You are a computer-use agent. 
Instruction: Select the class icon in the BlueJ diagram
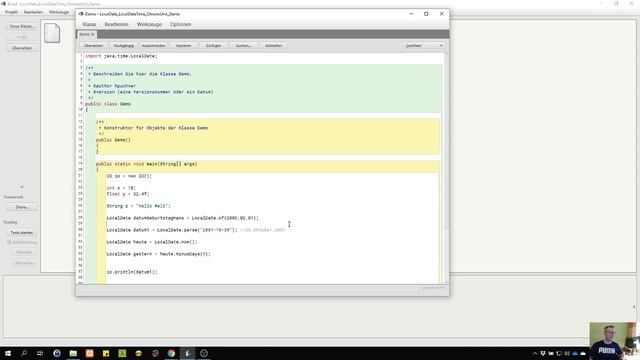(x=52, y=33)
